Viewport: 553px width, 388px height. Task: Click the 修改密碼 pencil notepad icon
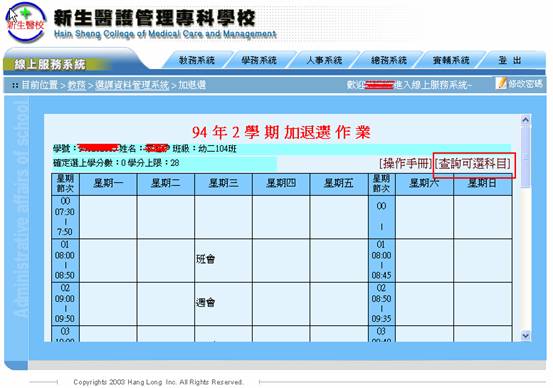501,83
